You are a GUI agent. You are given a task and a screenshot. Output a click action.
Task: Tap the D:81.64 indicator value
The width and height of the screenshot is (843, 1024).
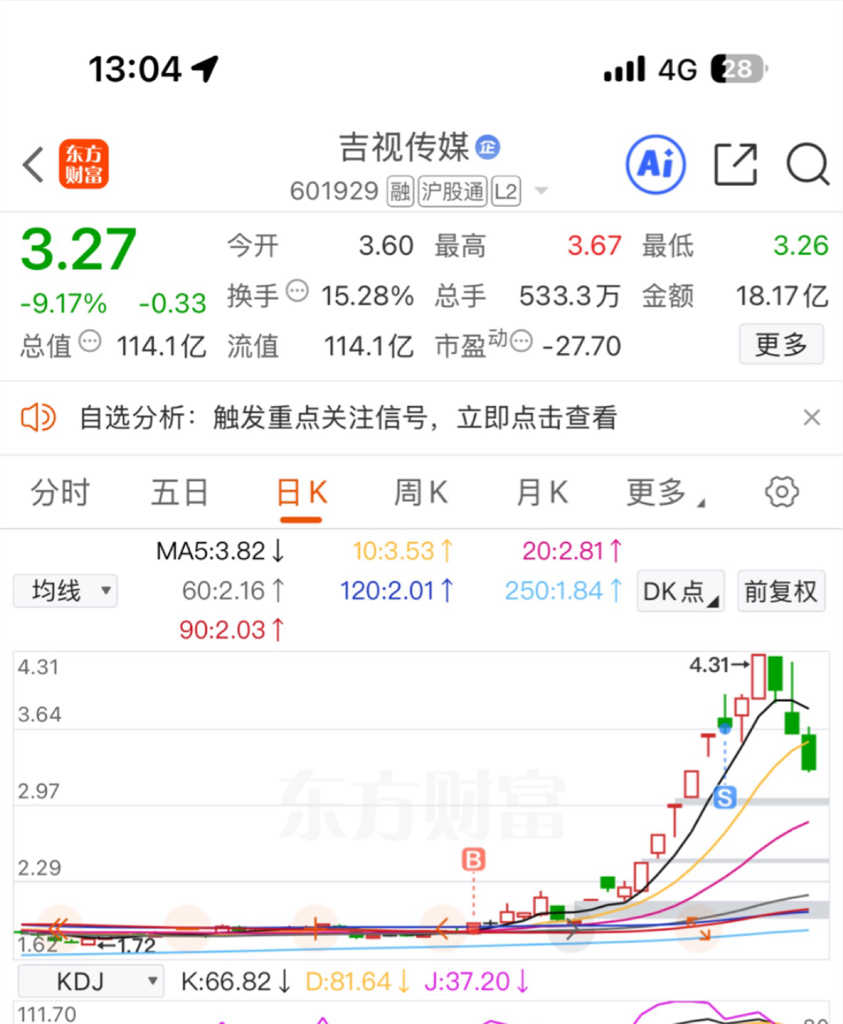[x=358, y=981]
